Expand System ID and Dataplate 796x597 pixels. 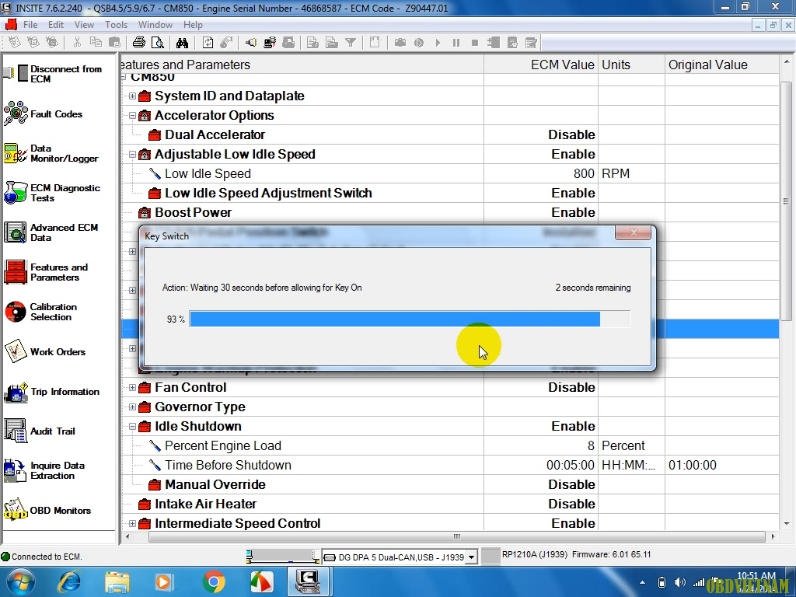point(132,96)
